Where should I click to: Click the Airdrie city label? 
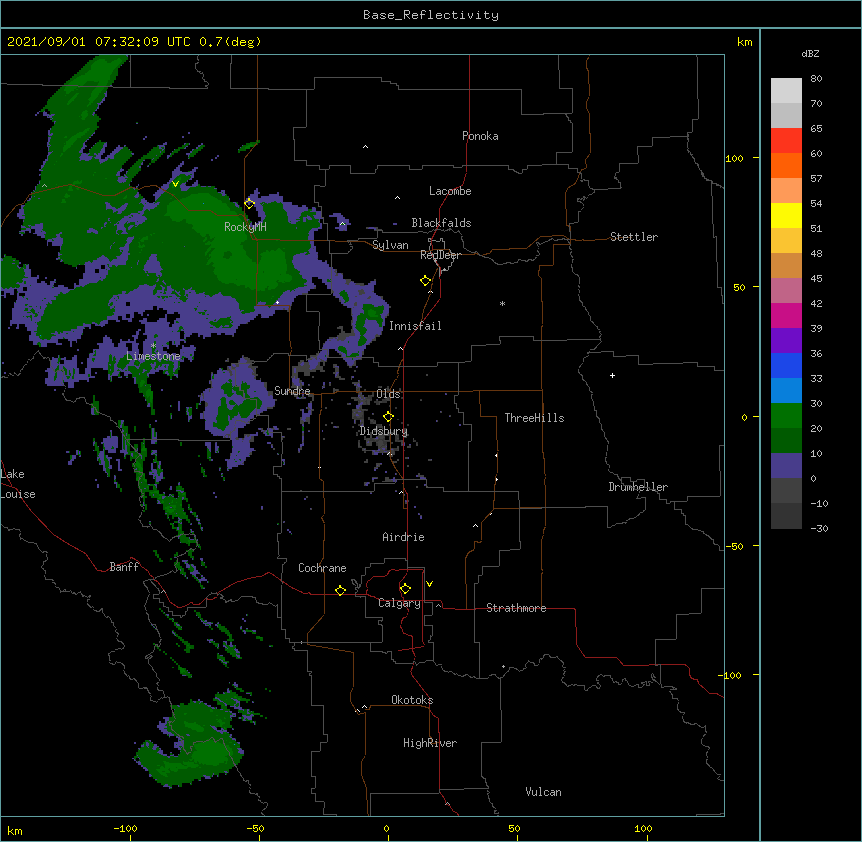(x=404, y=537)
